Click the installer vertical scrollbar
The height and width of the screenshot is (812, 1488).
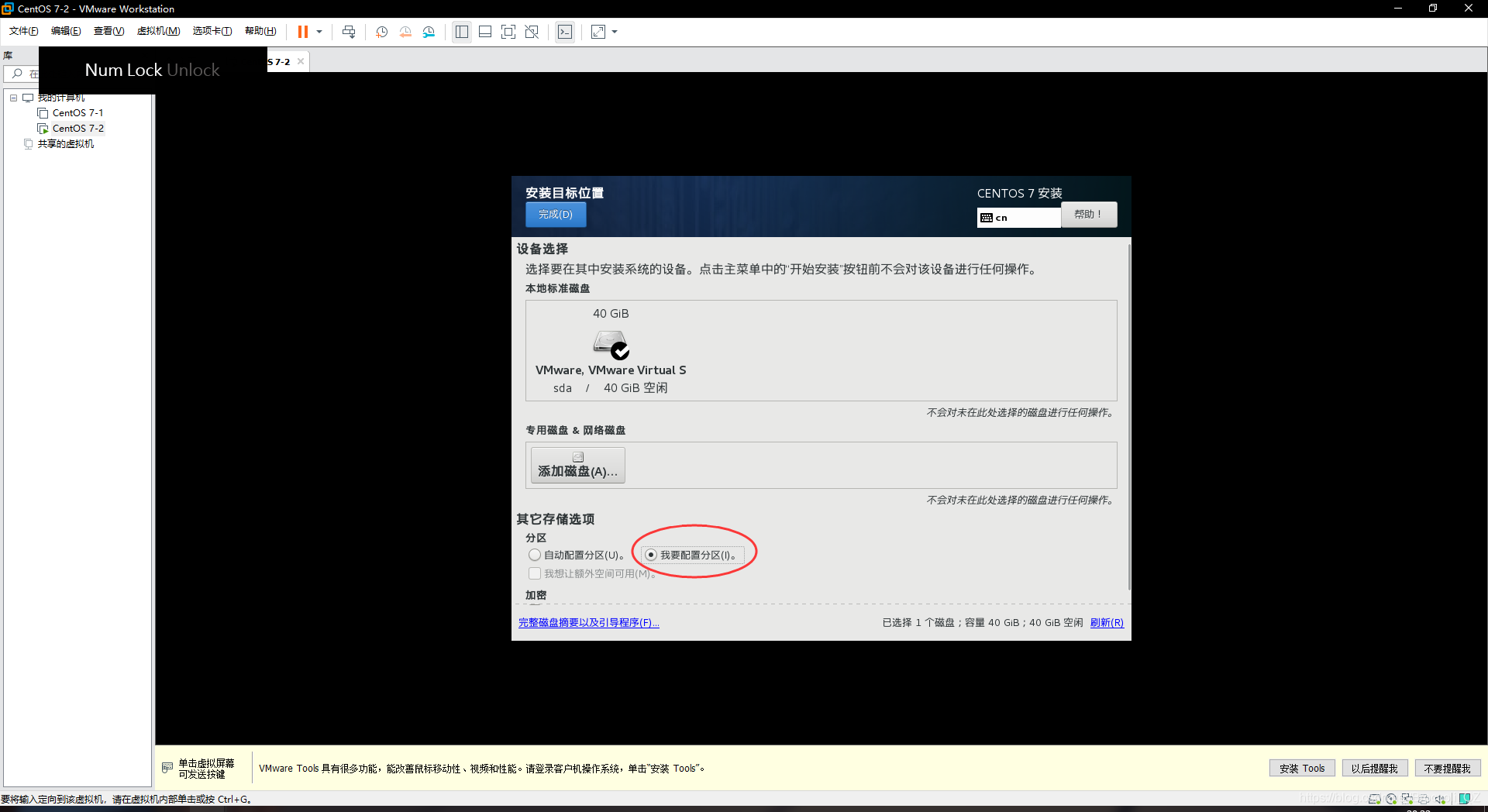[1129, 418]
